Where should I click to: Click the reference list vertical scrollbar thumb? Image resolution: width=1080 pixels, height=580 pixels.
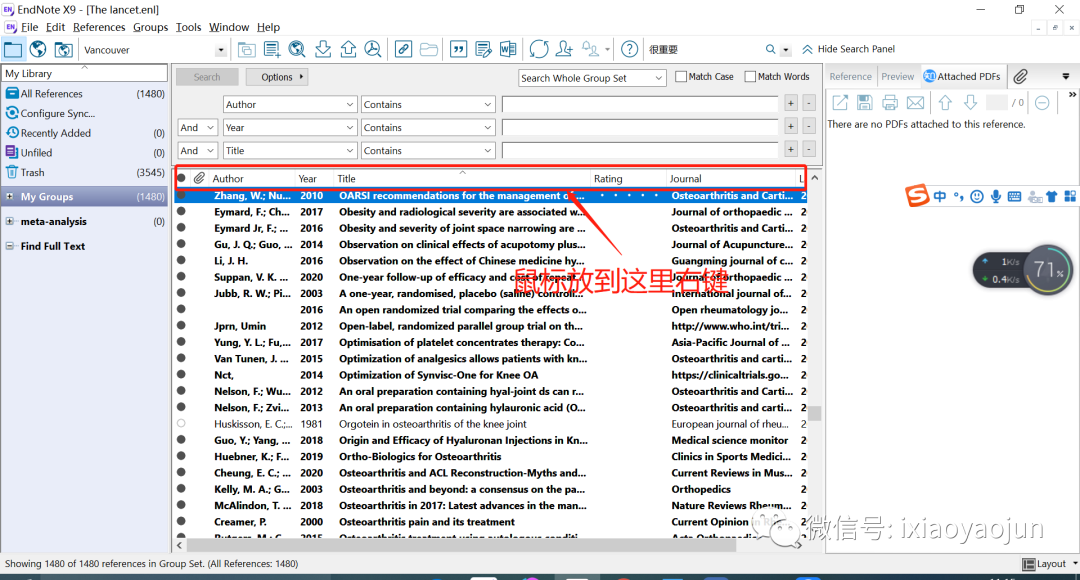click(815, 413)
